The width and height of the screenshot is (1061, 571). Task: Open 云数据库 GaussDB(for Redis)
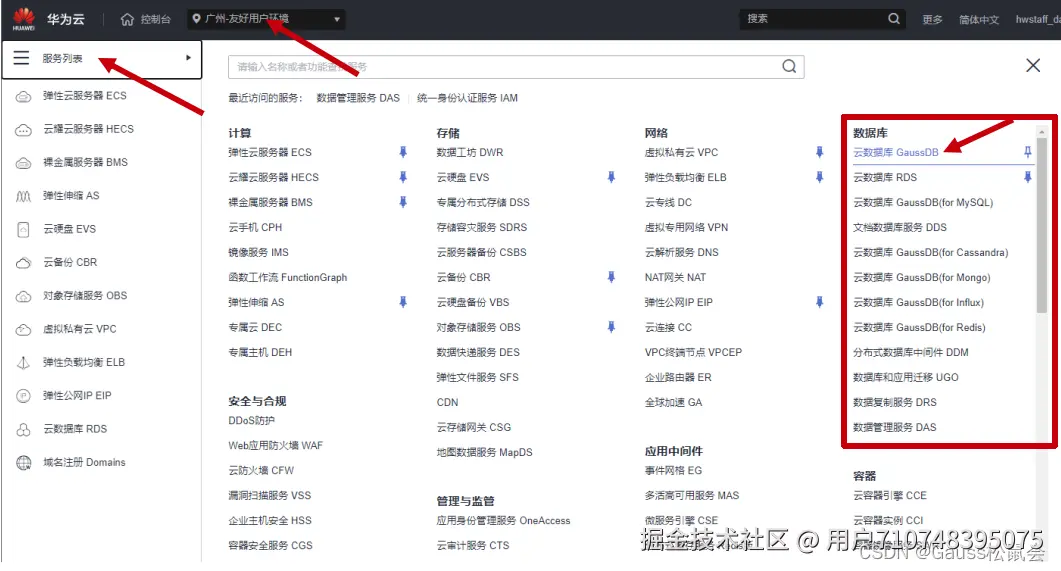[x=919, y=327]
